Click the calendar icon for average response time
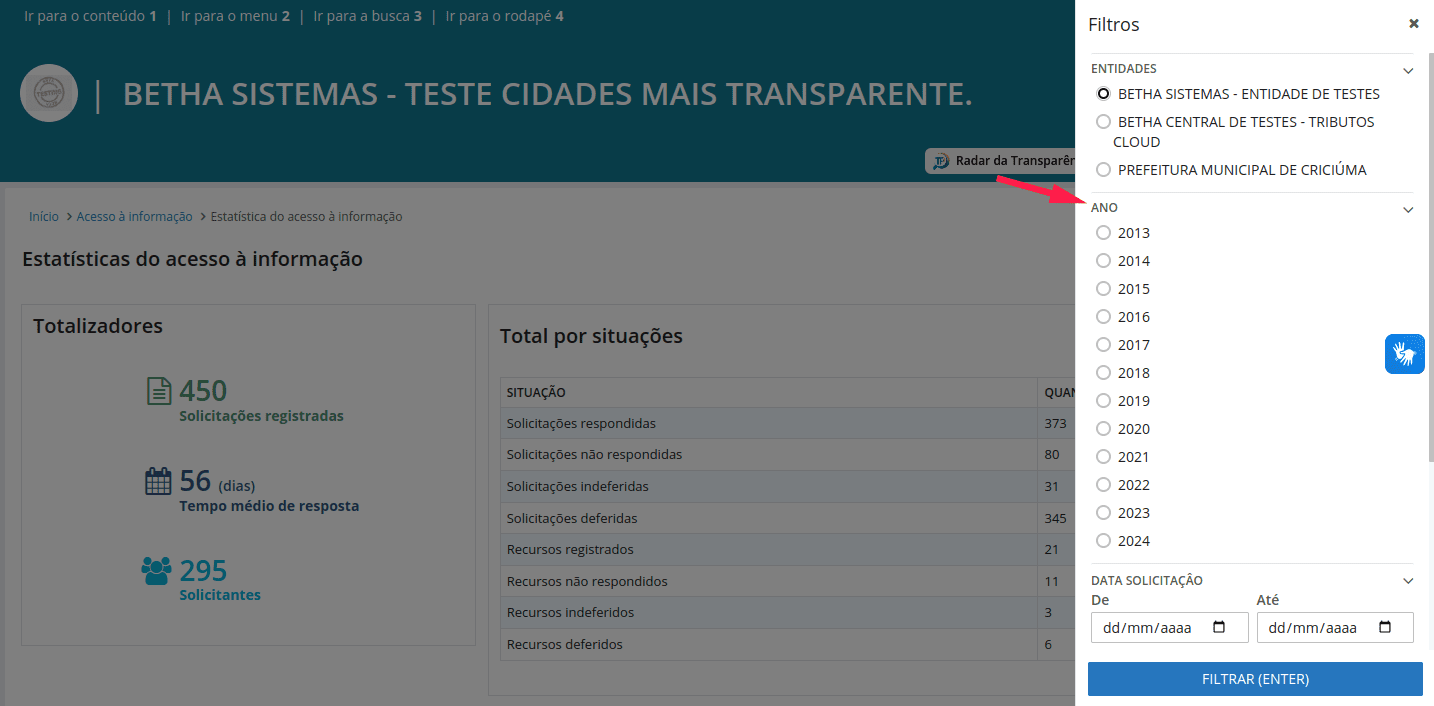This screenshot has width=1434, height=706. 159,481
